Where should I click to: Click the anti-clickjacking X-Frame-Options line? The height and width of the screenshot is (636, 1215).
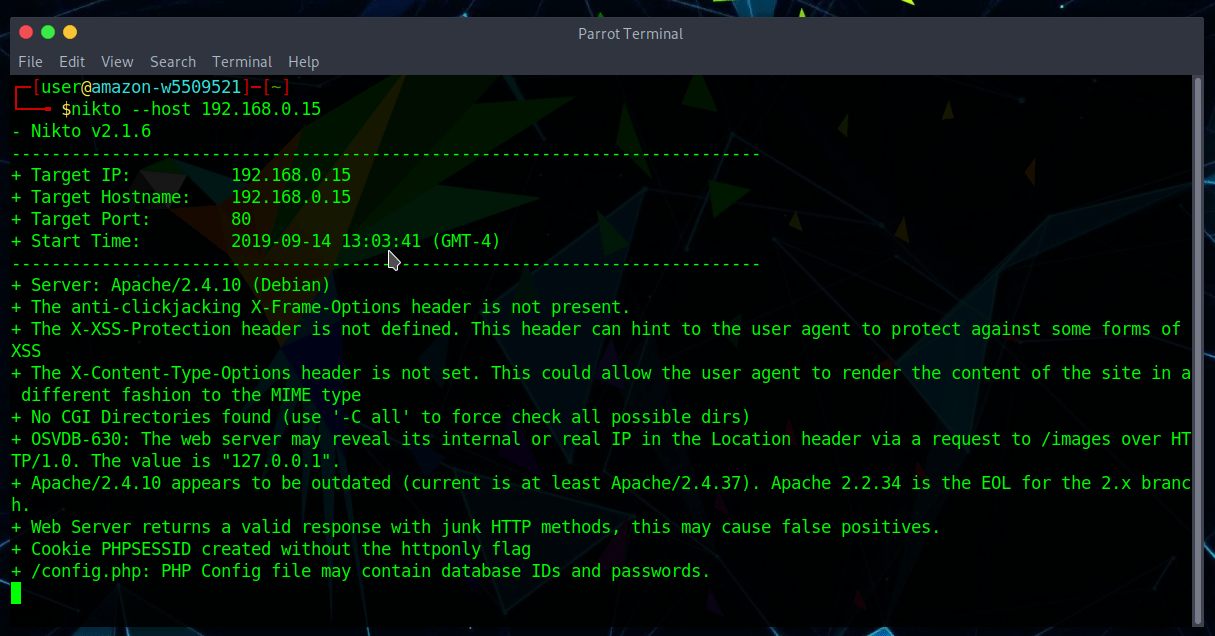321,307
